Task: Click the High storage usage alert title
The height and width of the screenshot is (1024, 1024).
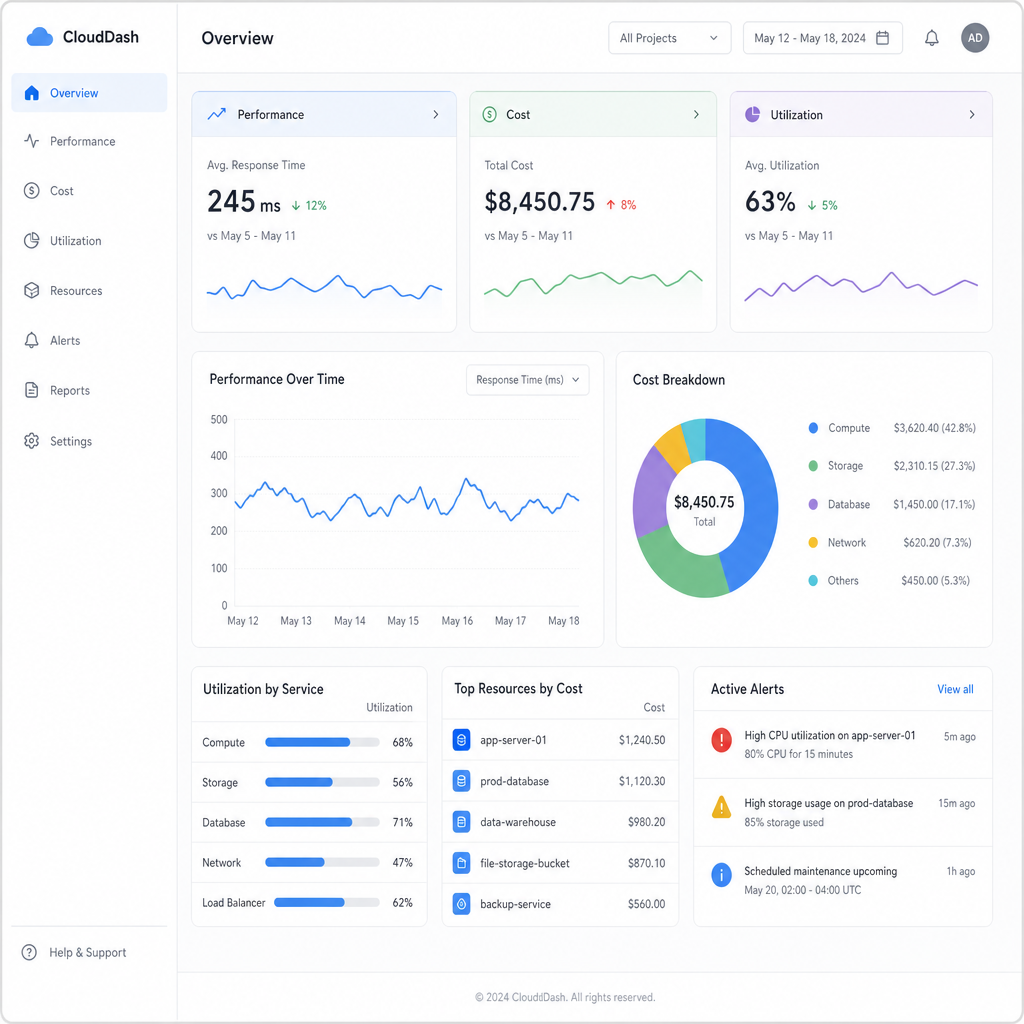Action: pos(829,803)
